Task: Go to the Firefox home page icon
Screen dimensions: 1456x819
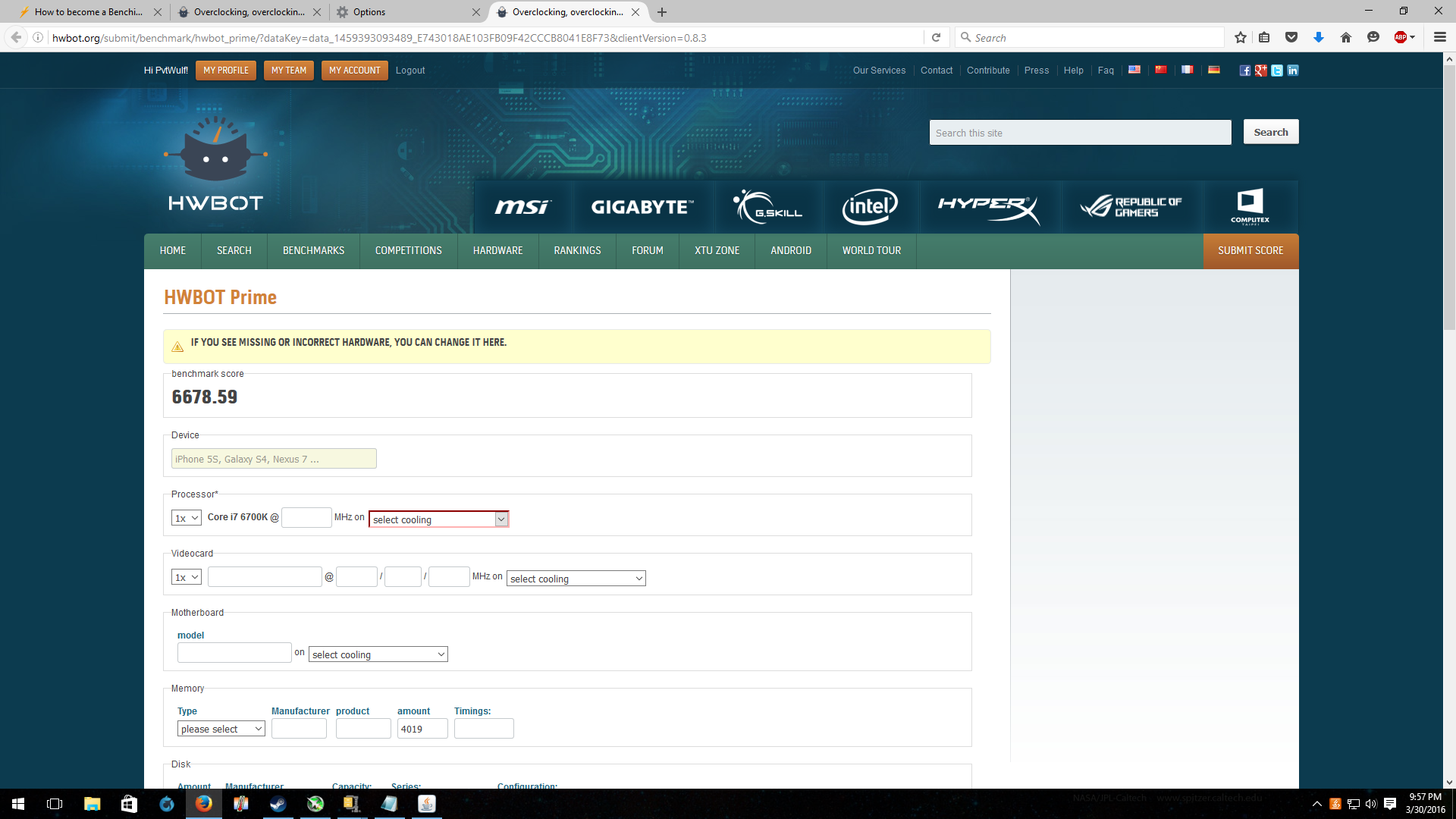Action: (1346, 37)
